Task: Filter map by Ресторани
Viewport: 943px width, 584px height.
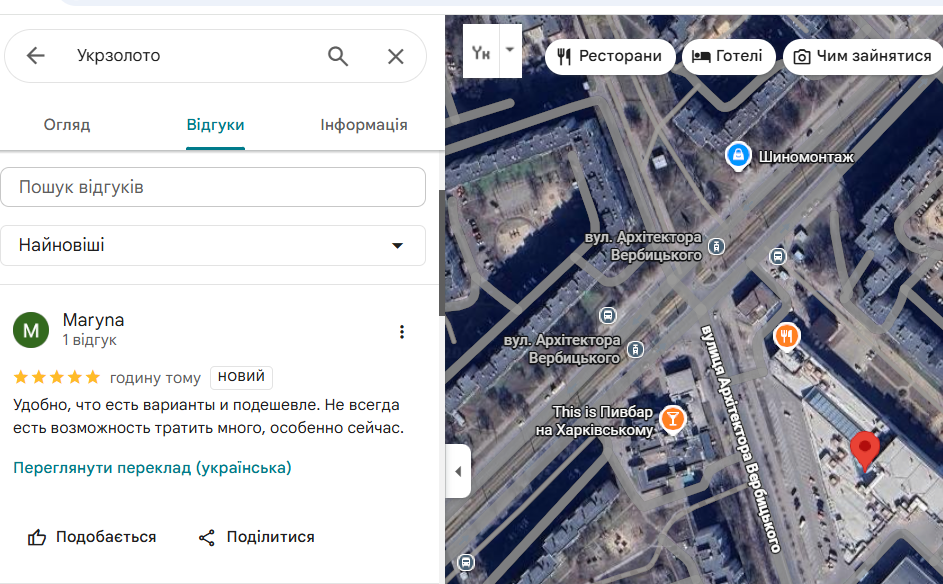Action: [610, 57]
